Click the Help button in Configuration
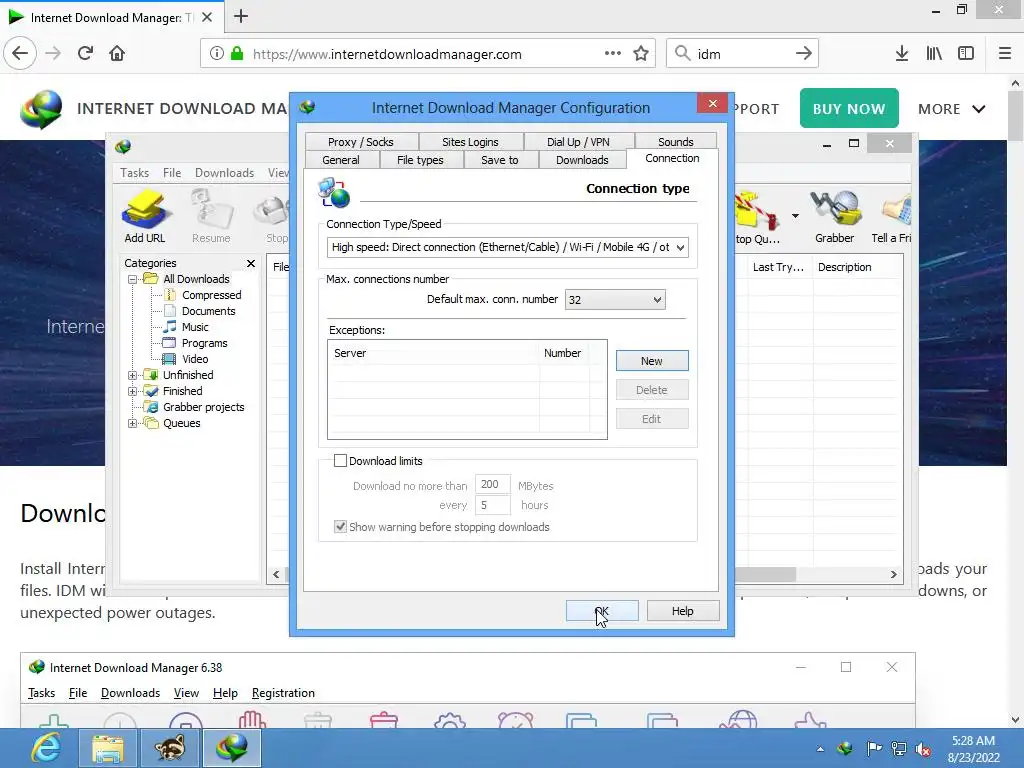Viewport: 1024px width, 768px height. (682, 611)
